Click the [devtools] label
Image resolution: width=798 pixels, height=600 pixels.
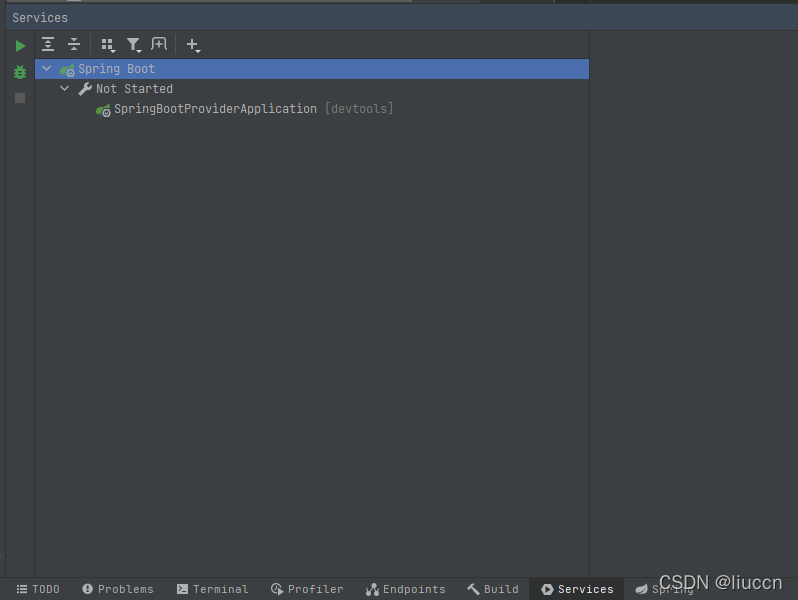pos(359,109)
